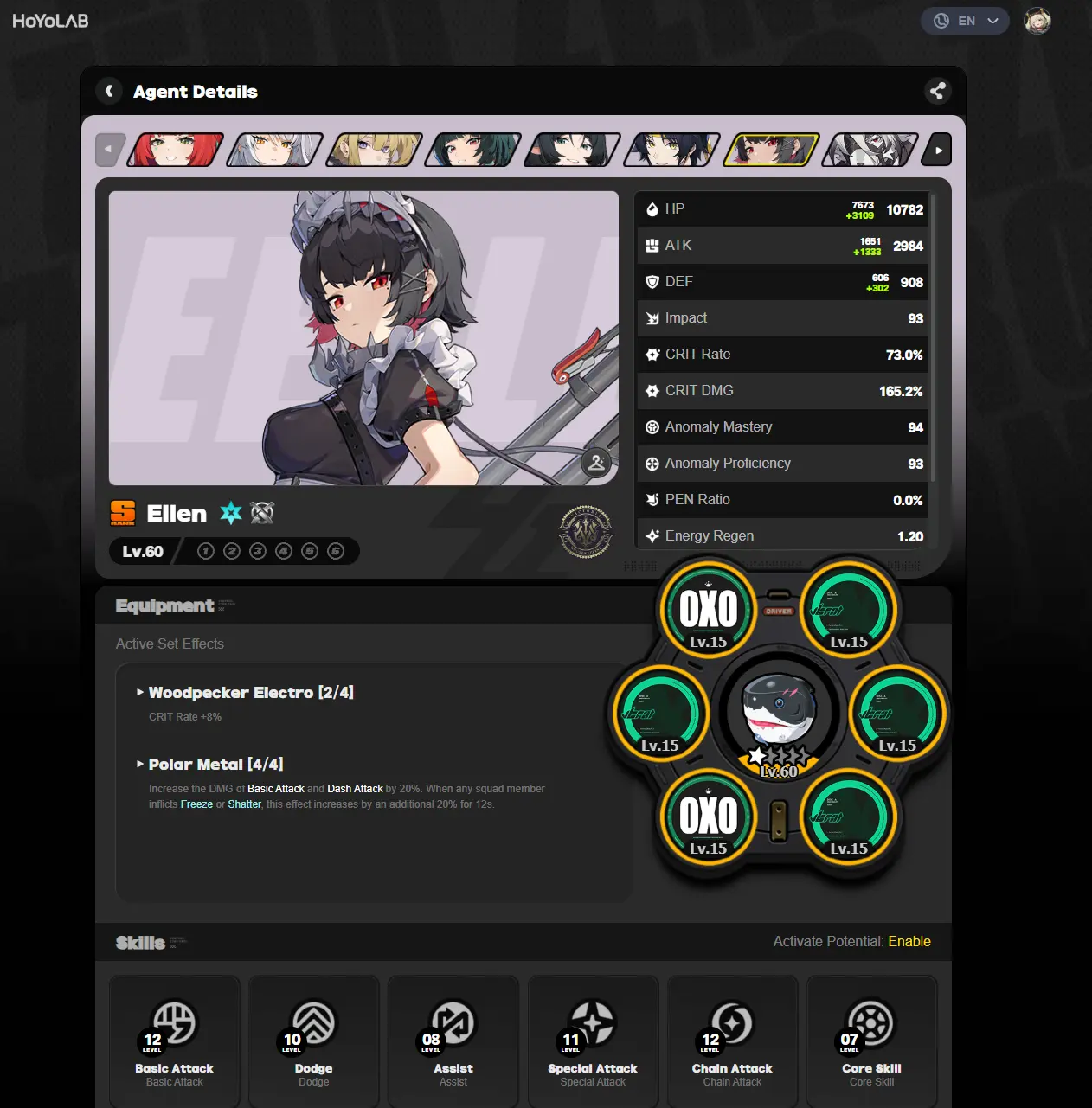The width and height of the screenshot is (1092, 1108).
Task: Open the share icon
Action: tap(937, 91)
